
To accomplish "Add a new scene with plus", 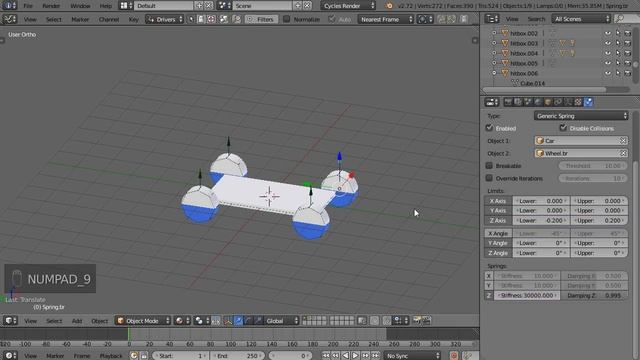I will (298, 6).
